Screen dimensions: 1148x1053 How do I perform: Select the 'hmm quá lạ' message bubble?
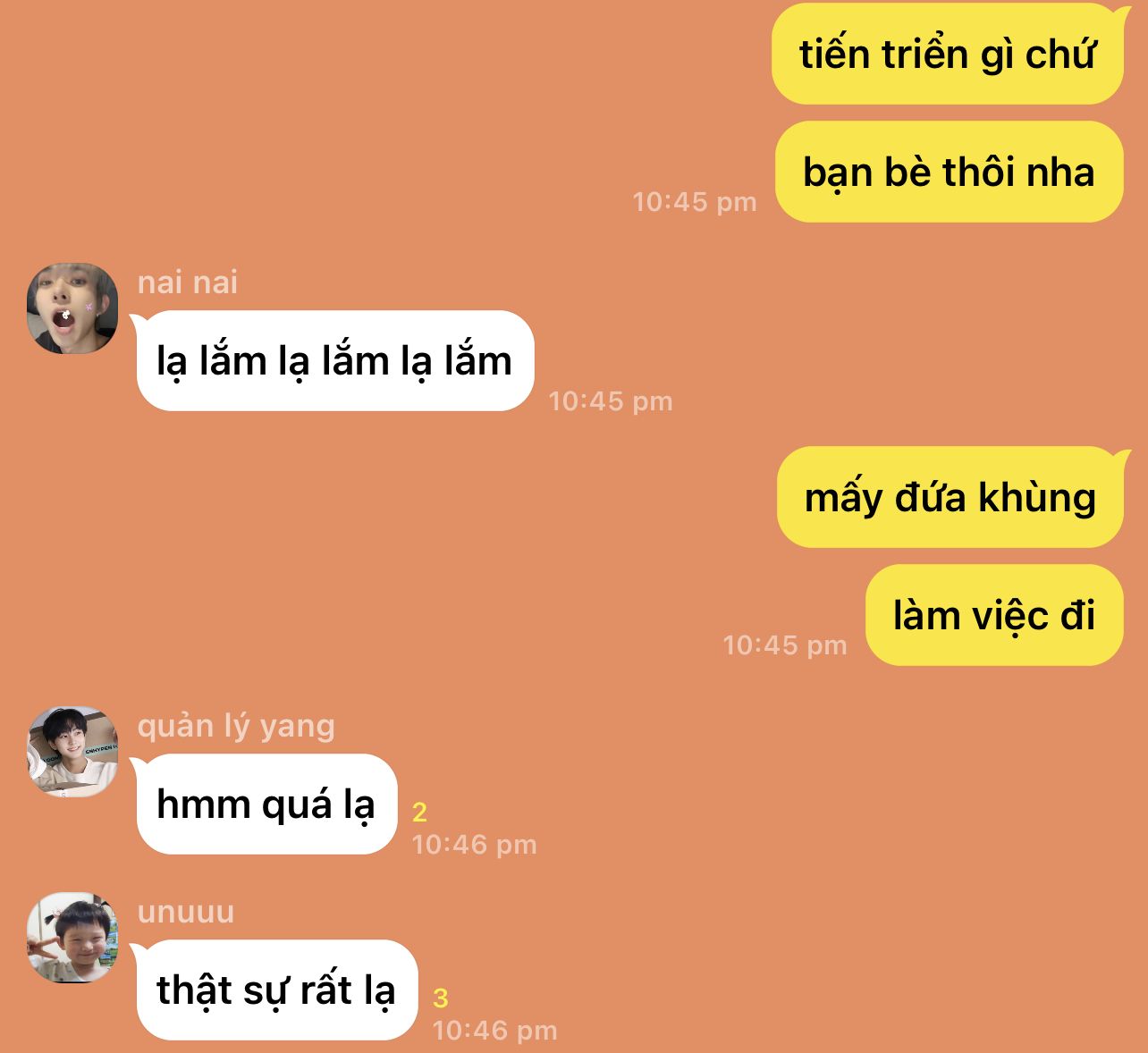[x=266, y=804]
